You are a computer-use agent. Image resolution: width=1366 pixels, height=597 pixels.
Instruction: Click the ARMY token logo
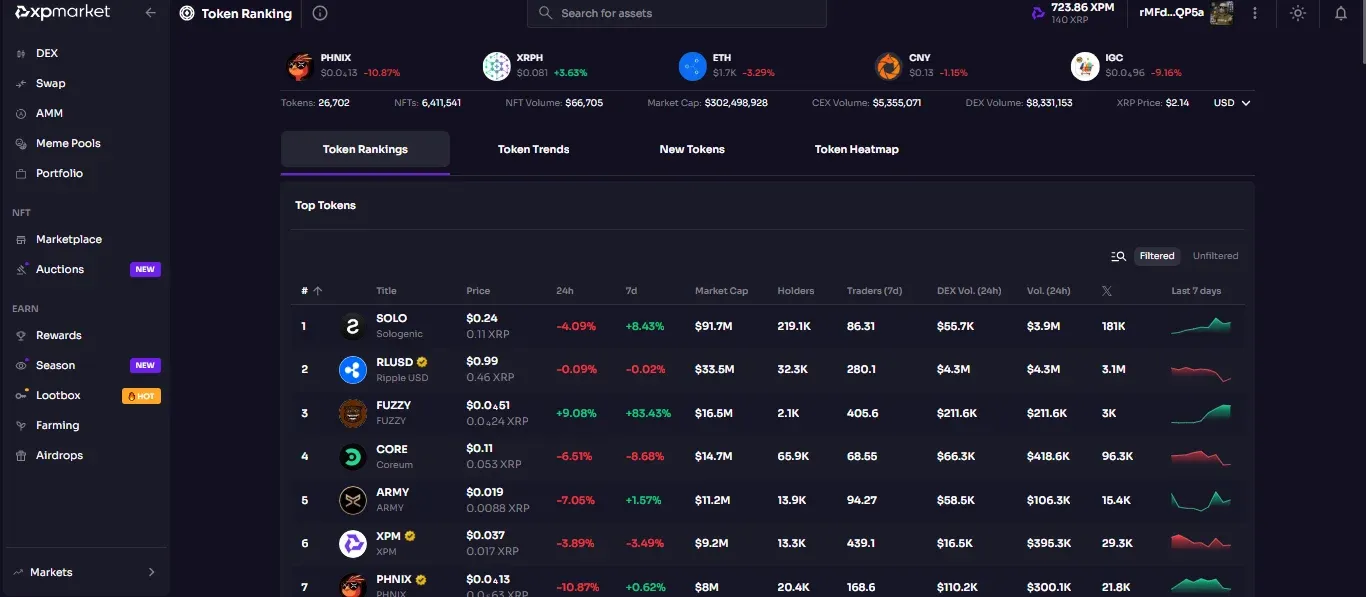(352, 500)
